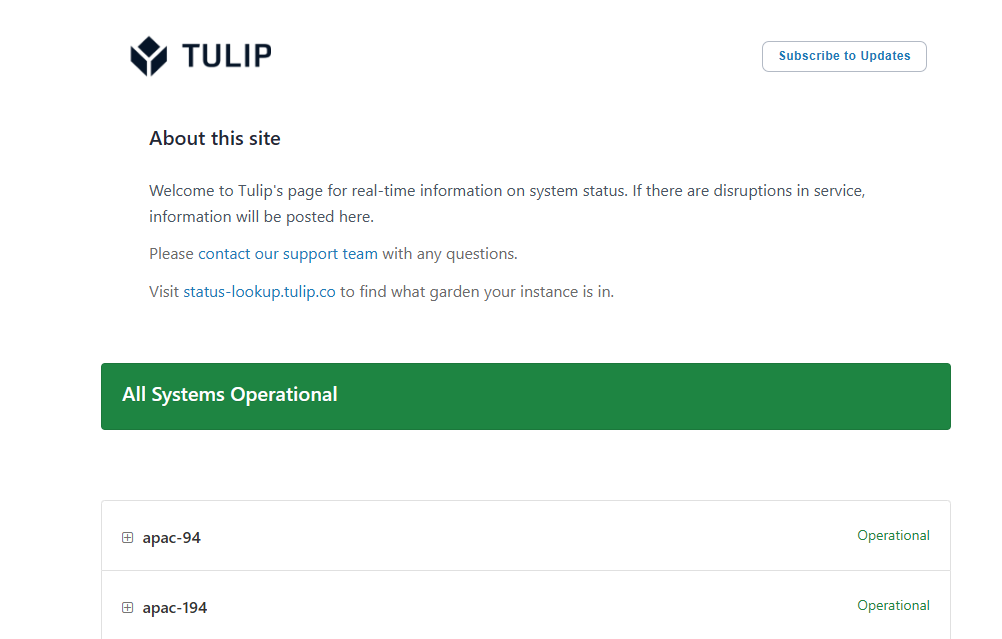The height and width of the screenshot is (639, 1002).
Task: Select the apac-194 component name
Action: coord(174,607)
